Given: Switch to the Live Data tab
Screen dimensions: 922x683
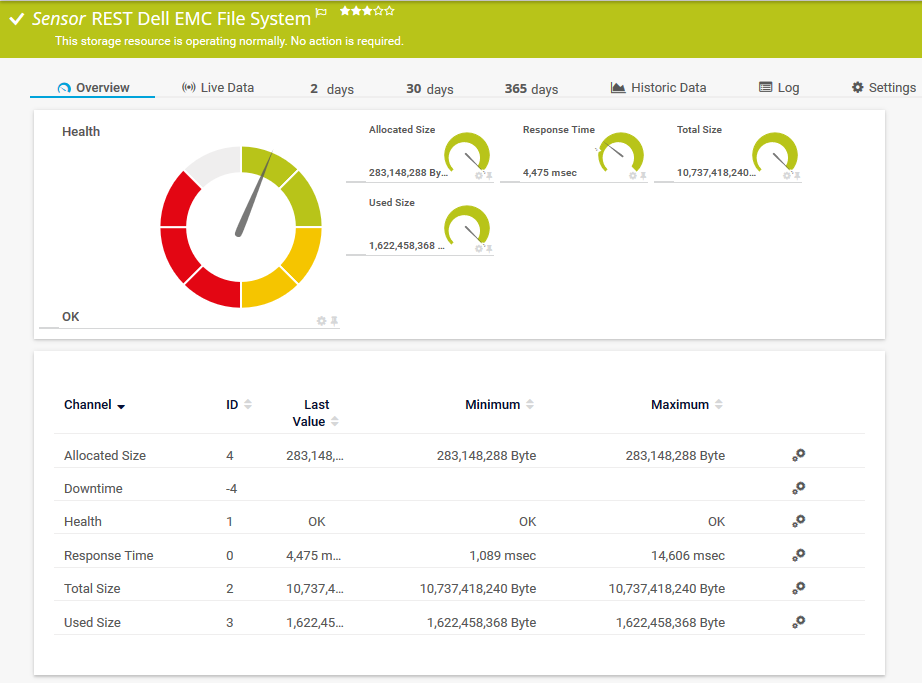Looking at the screenshot, I should point(218,88).
